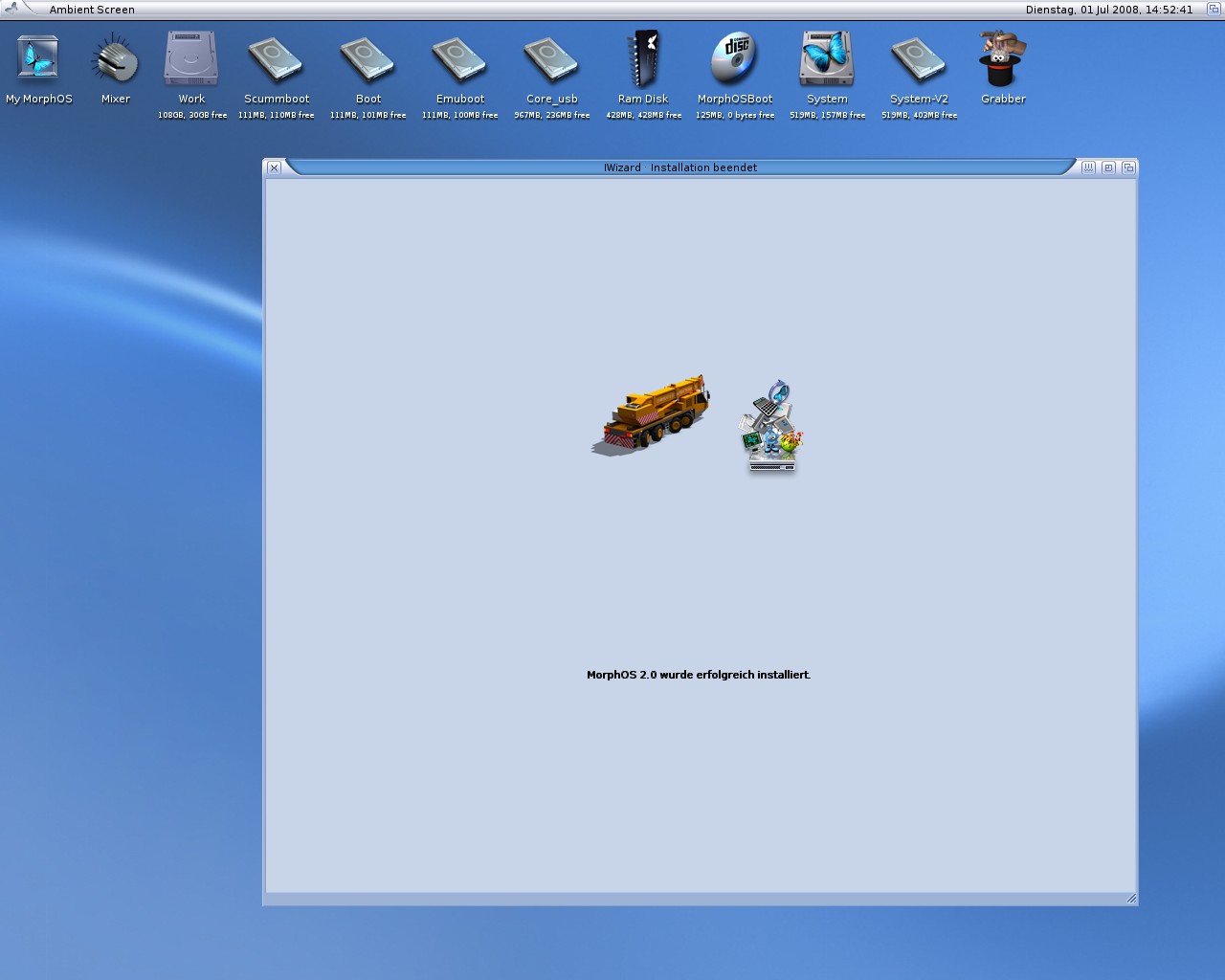Select the Core_usb drive icon
This screenshot has height=980, width=1225.
point(551,59)
